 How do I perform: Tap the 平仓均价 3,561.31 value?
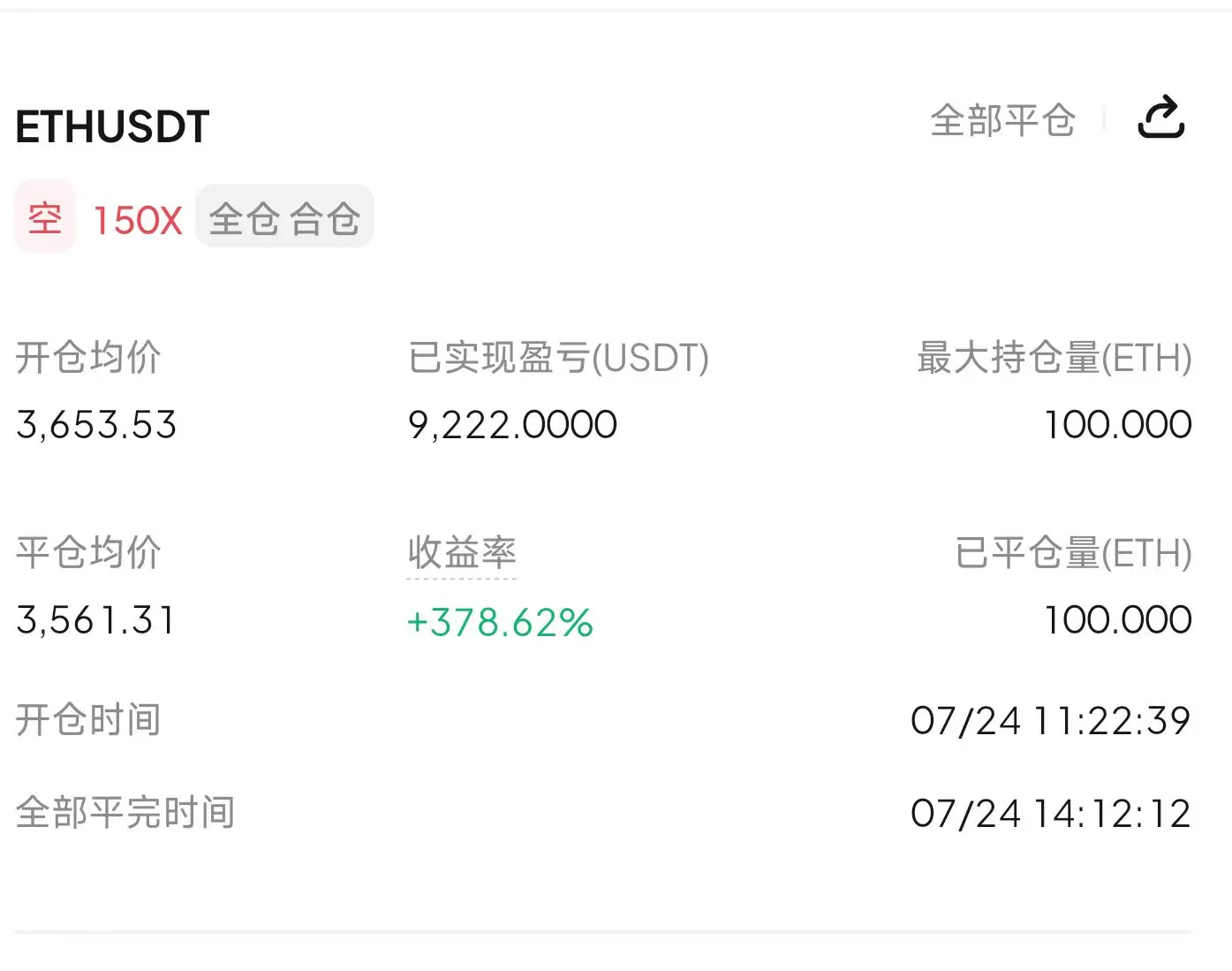click(x=96, y=620)
